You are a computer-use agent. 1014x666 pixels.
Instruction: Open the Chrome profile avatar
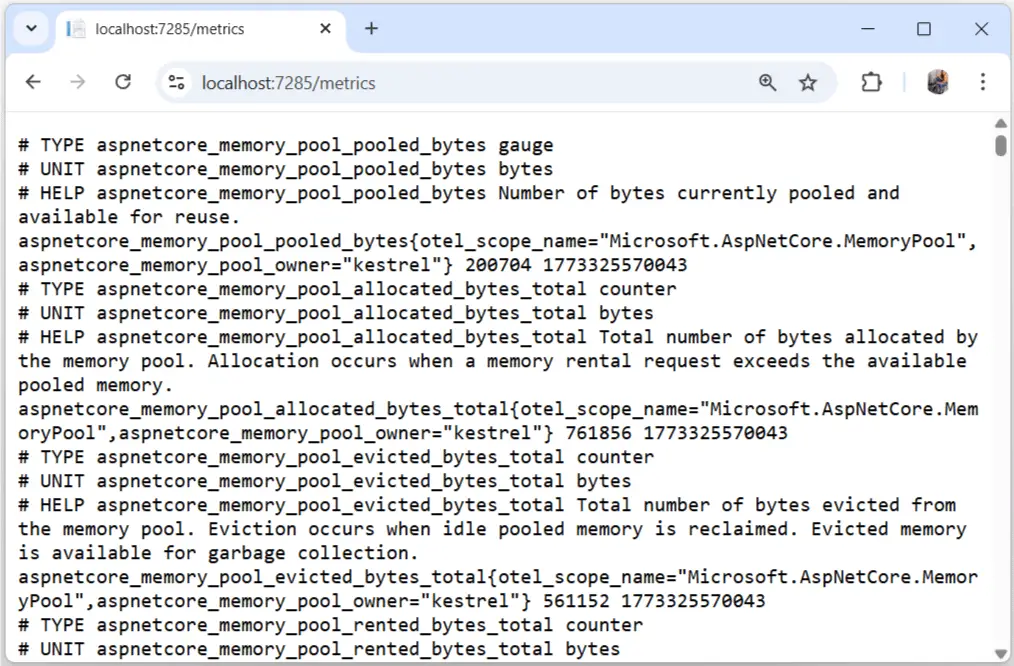pyautogui.click(x=938, y=83)
